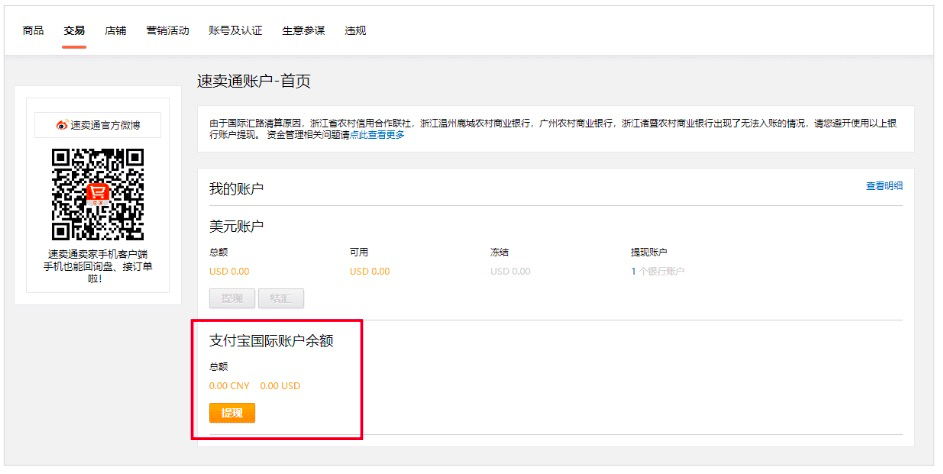Click orange 提现 button for Alipay balance
The height and width of the screenshot is (474, 943).
point(232,413)
